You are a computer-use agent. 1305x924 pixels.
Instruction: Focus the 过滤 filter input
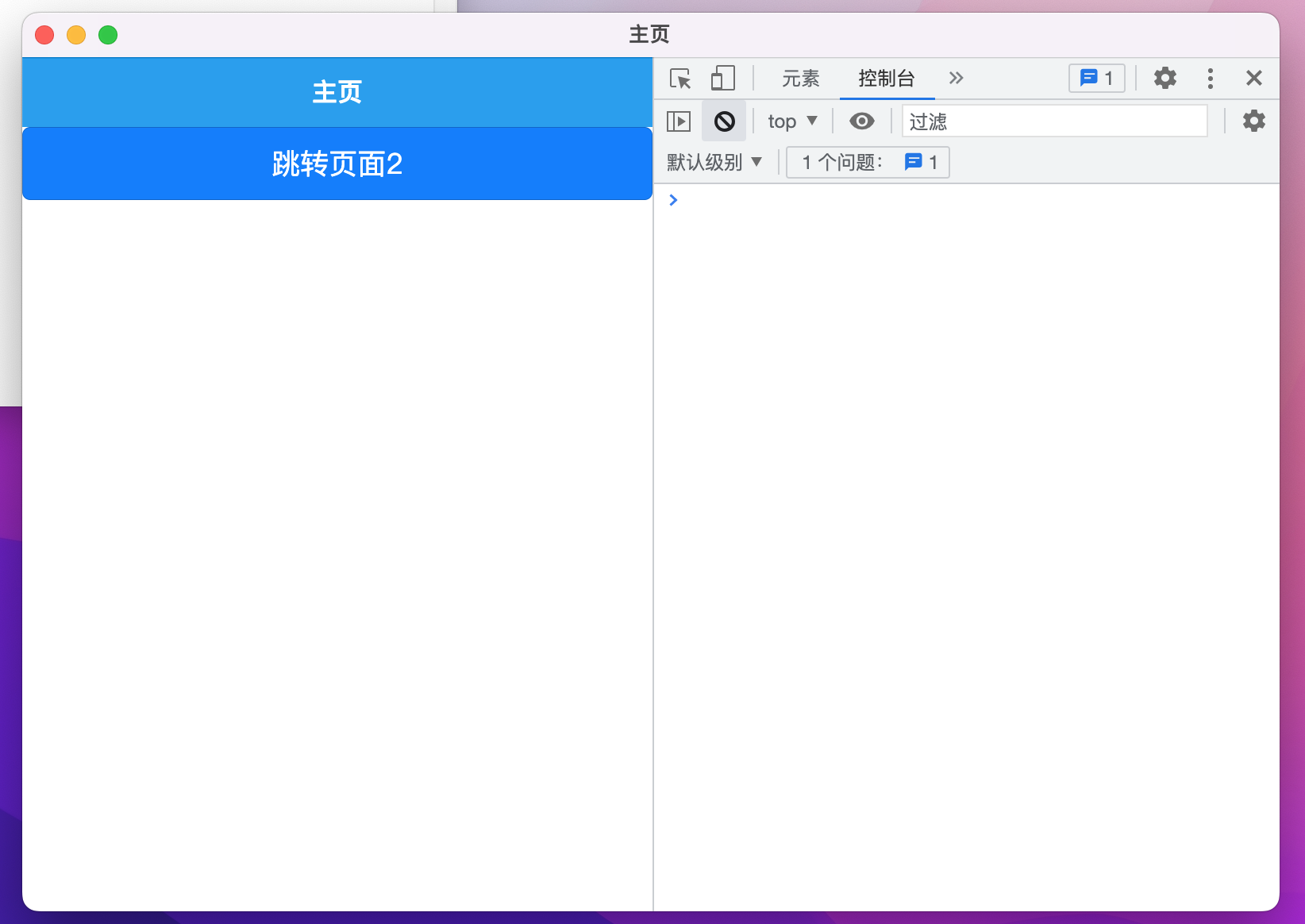(1055, 121)
